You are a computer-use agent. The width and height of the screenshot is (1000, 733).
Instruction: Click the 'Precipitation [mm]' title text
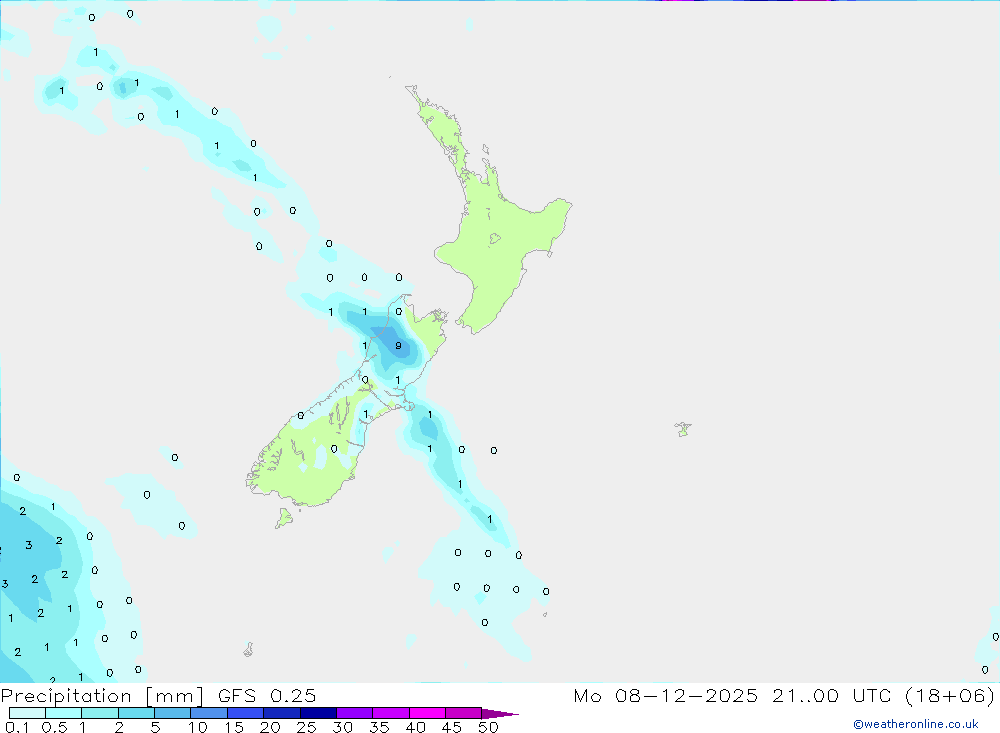tap(102, 696)
